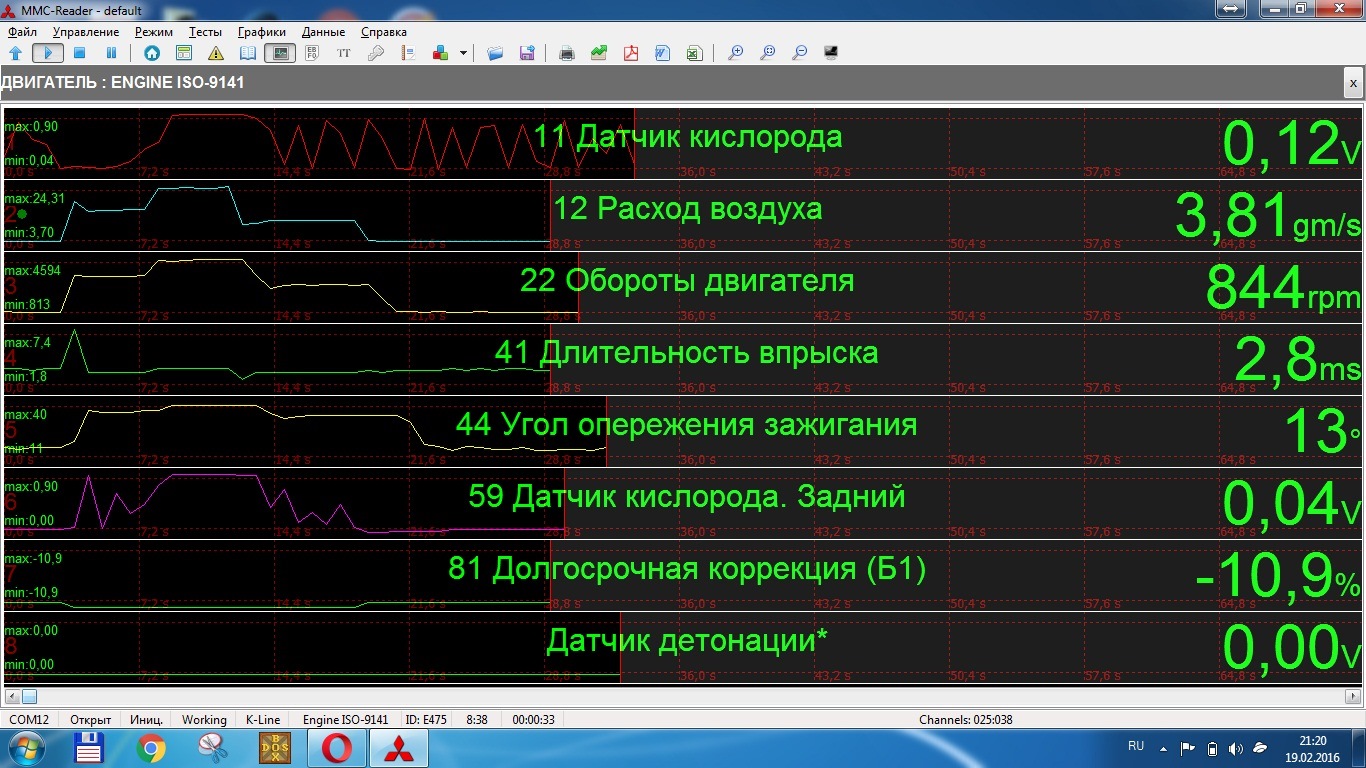Viewport: 1366px width, 768px height.
Task: Stop data reading with the square stop icon
Action: click(80, 53)
